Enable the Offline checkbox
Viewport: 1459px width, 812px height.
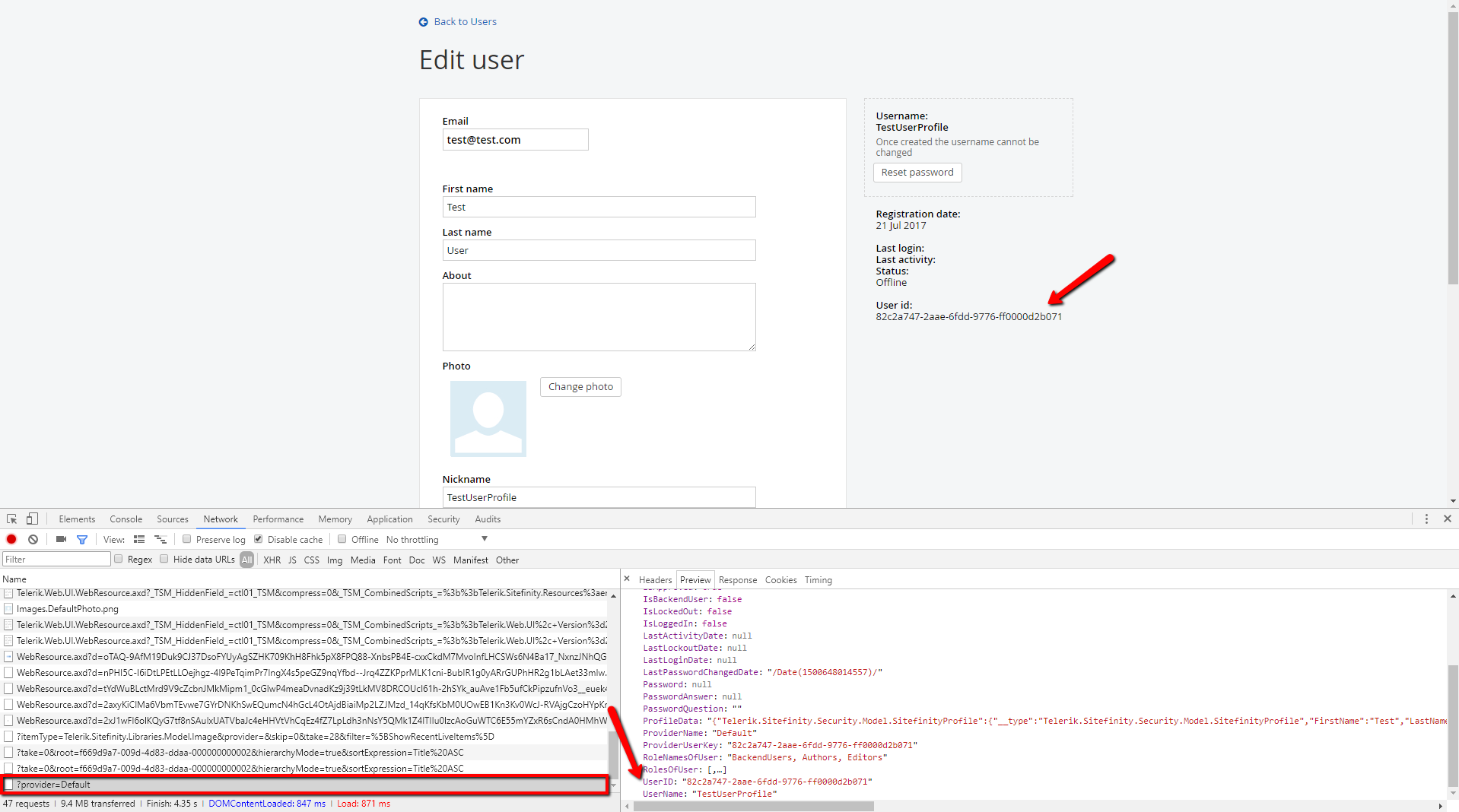tap(342, 539)
